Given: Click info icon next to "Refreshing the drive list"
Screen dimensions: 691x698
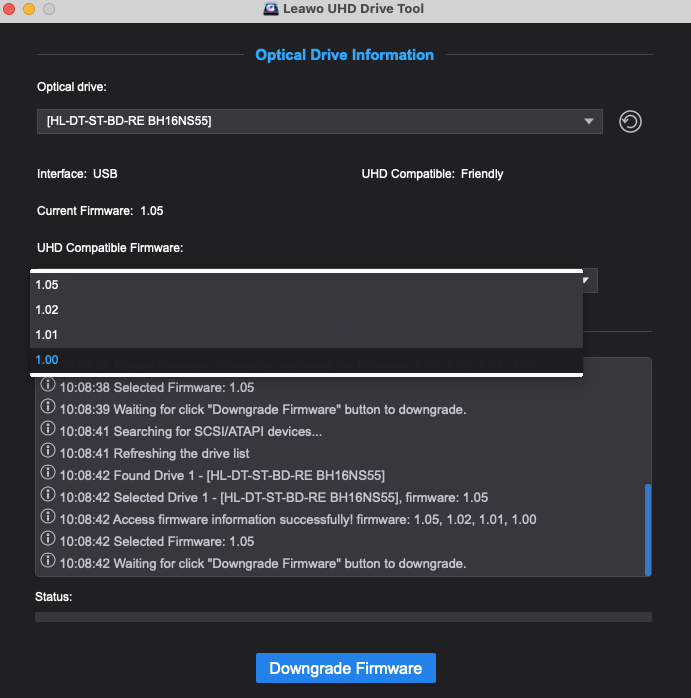Looking at the screenshot, I should [x=47, y=453].
